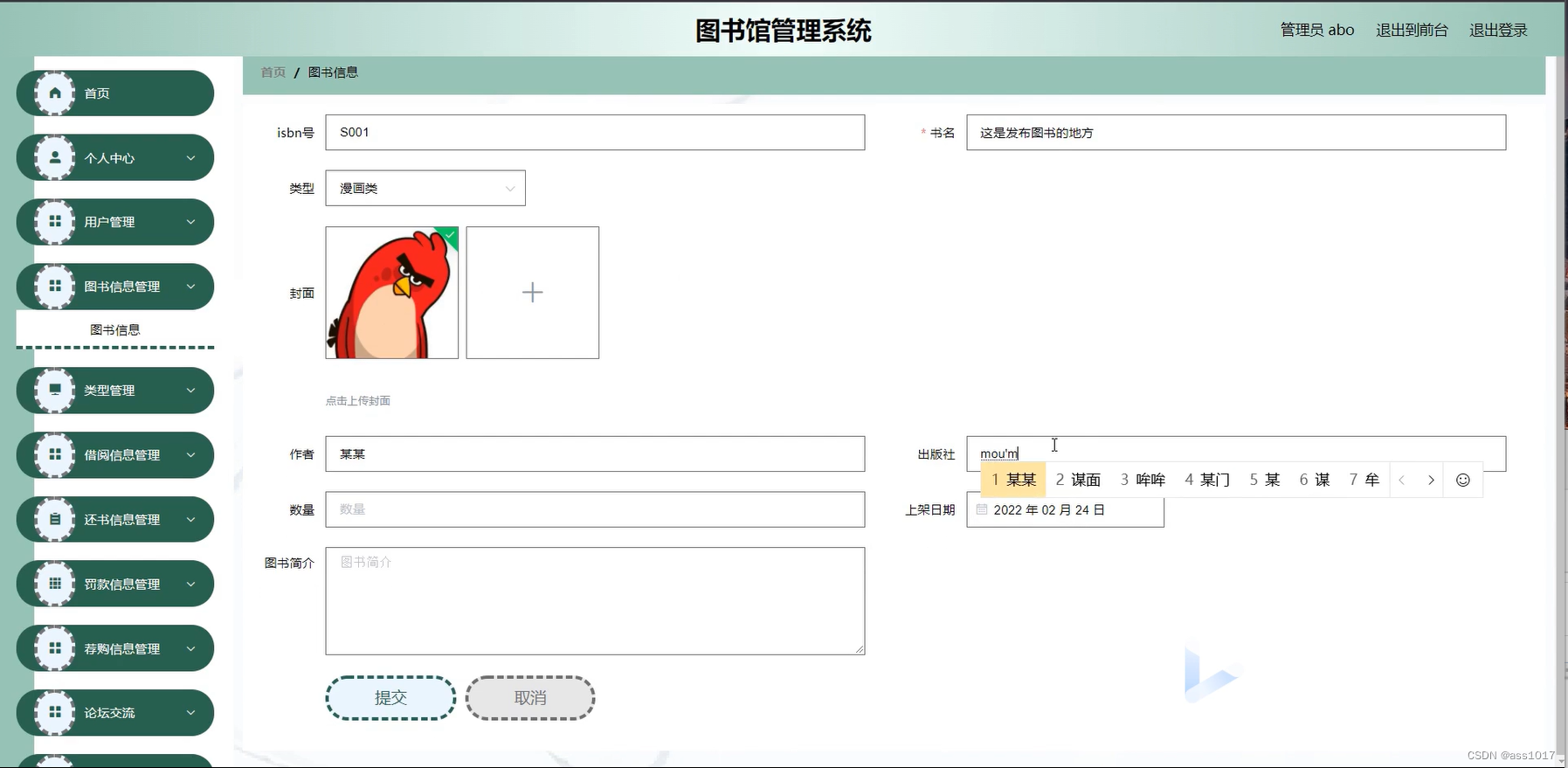1568x768 pixels.
Task: Click the red bird cover thumbnail
Action: coord(392,293)
